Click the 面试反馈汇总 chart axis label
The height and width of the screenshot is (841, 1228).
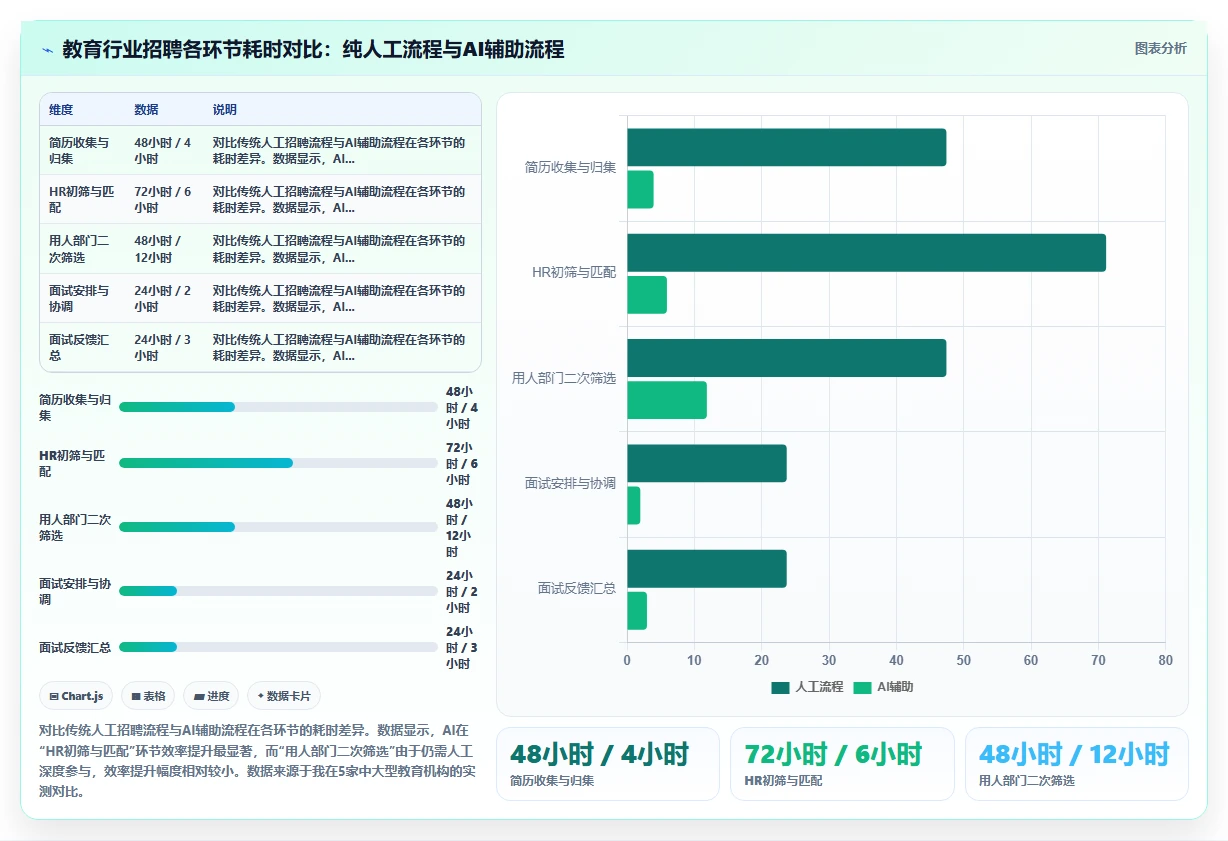pos(577,588)
